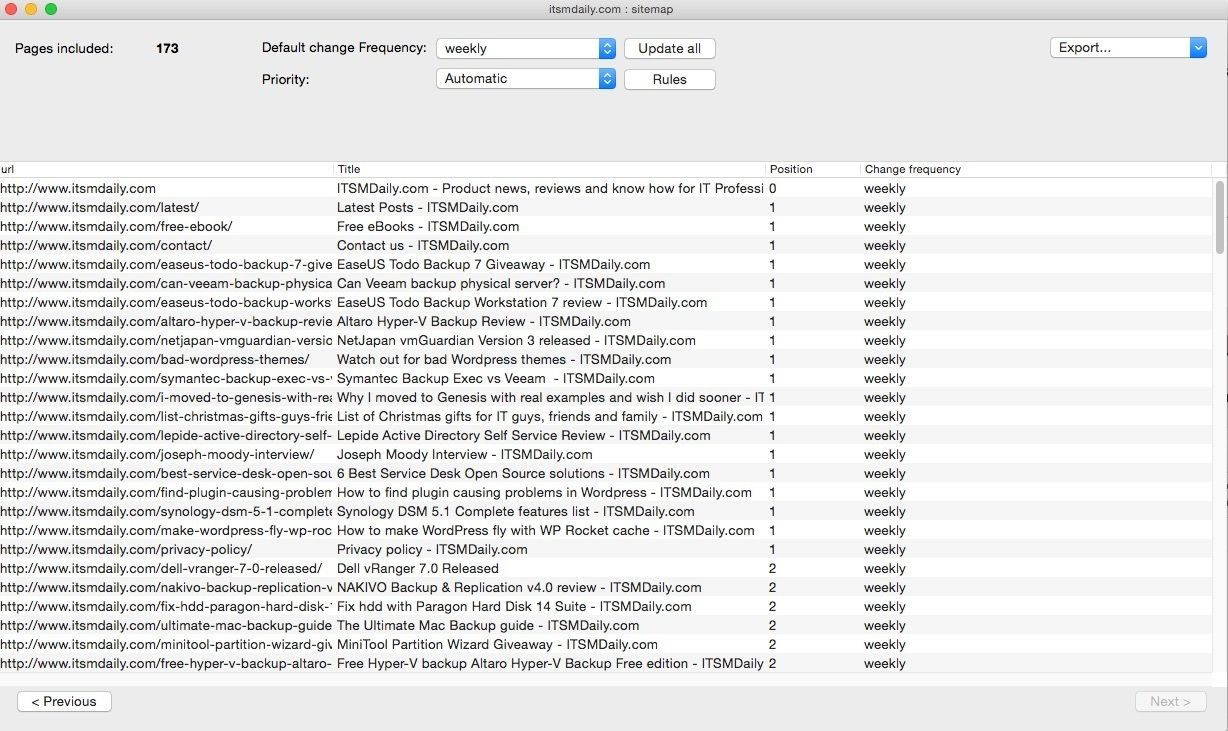The width and height of the screenshot is (1228, 731).
Task: Select title The Ultimate Mac Backup guide
Action: [x=488, y=625]
